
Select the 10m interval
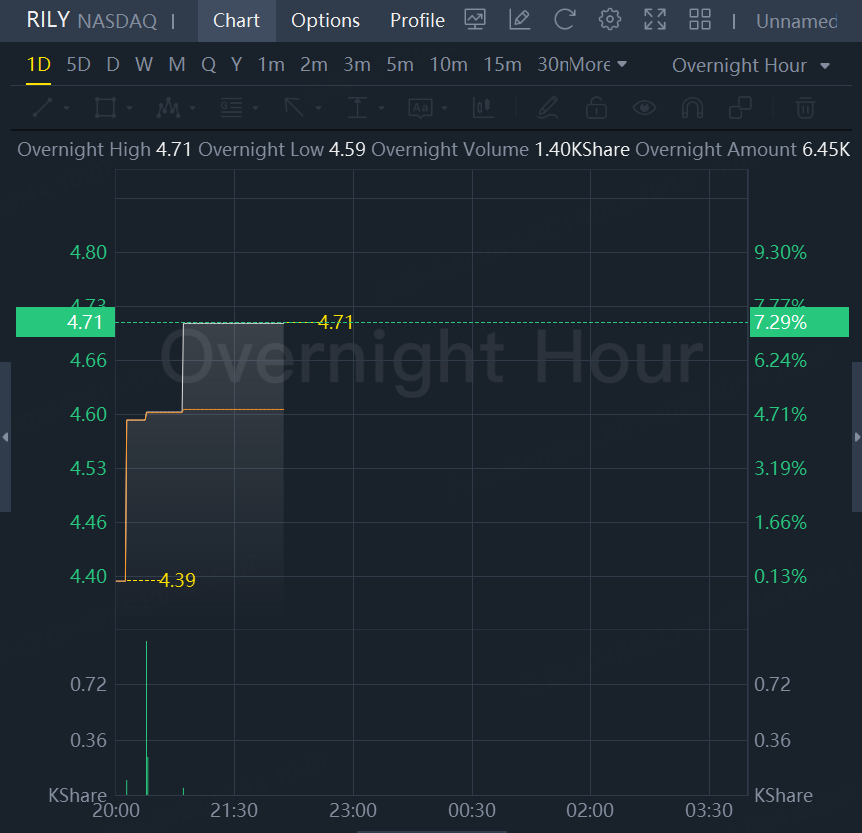click(449, 65)
